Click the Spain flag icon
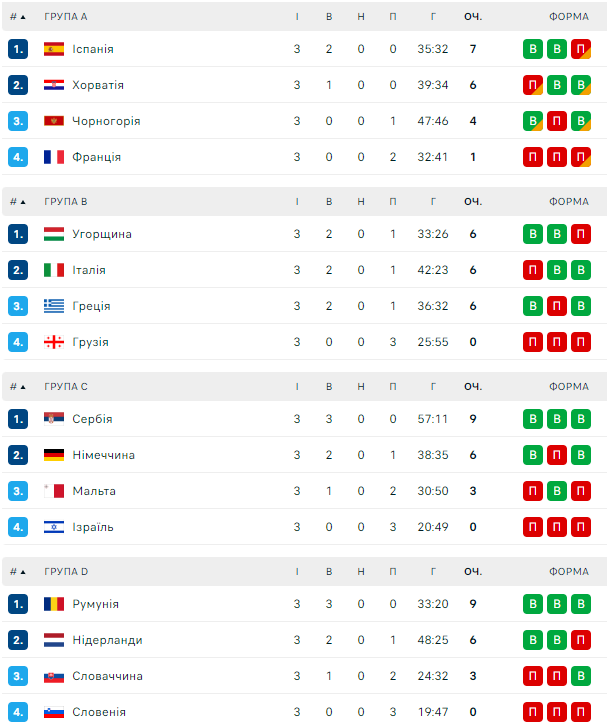This screenshot has width=607, height=728. 54,49
